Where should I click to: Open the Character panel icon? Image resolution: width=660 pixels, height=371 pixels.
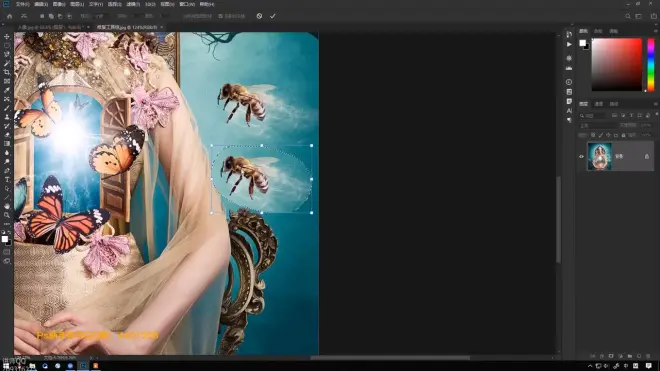(x=569, y=111)
